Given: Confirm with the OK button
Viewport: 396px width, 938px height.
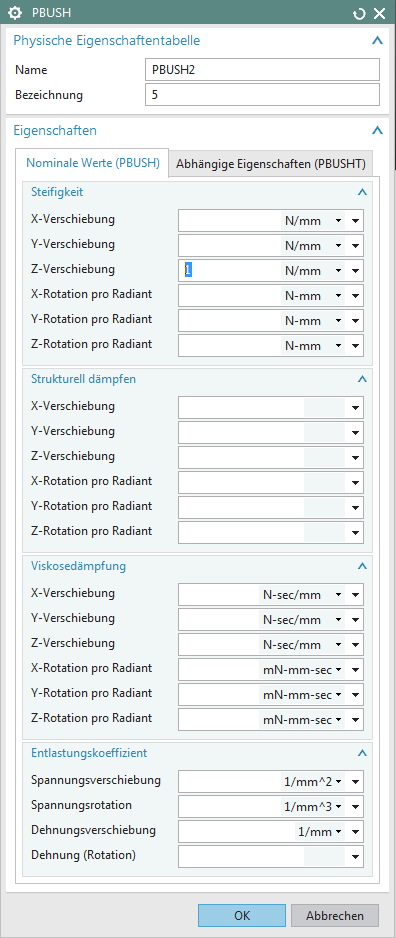Looking at the screenshot, I should (242, 915).
